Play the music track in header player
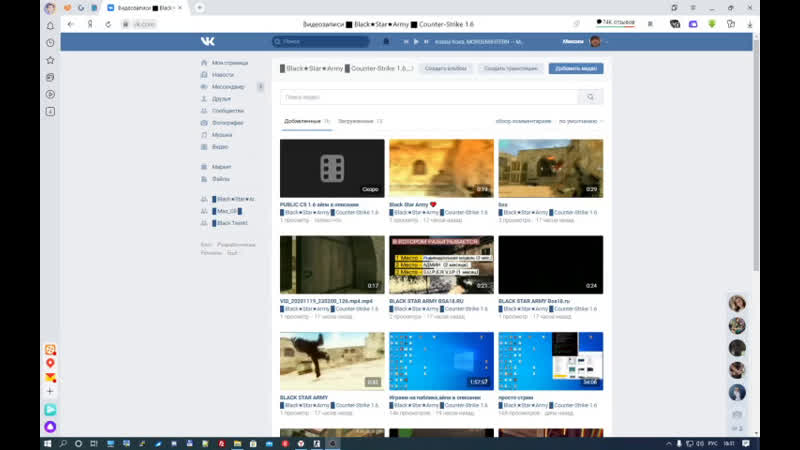Image resolution: width=800 pixels, height=450 pixels. point(416,42)
